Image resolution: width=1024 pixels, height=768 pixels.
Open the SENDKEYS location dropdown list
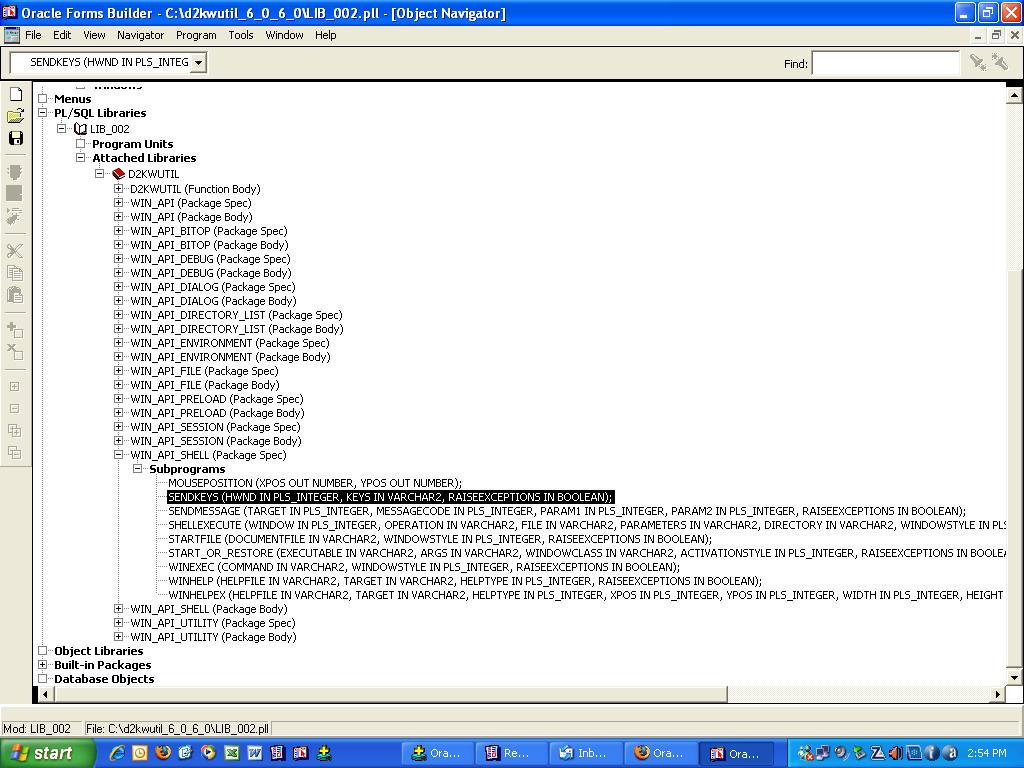click(x=199, y=63)
